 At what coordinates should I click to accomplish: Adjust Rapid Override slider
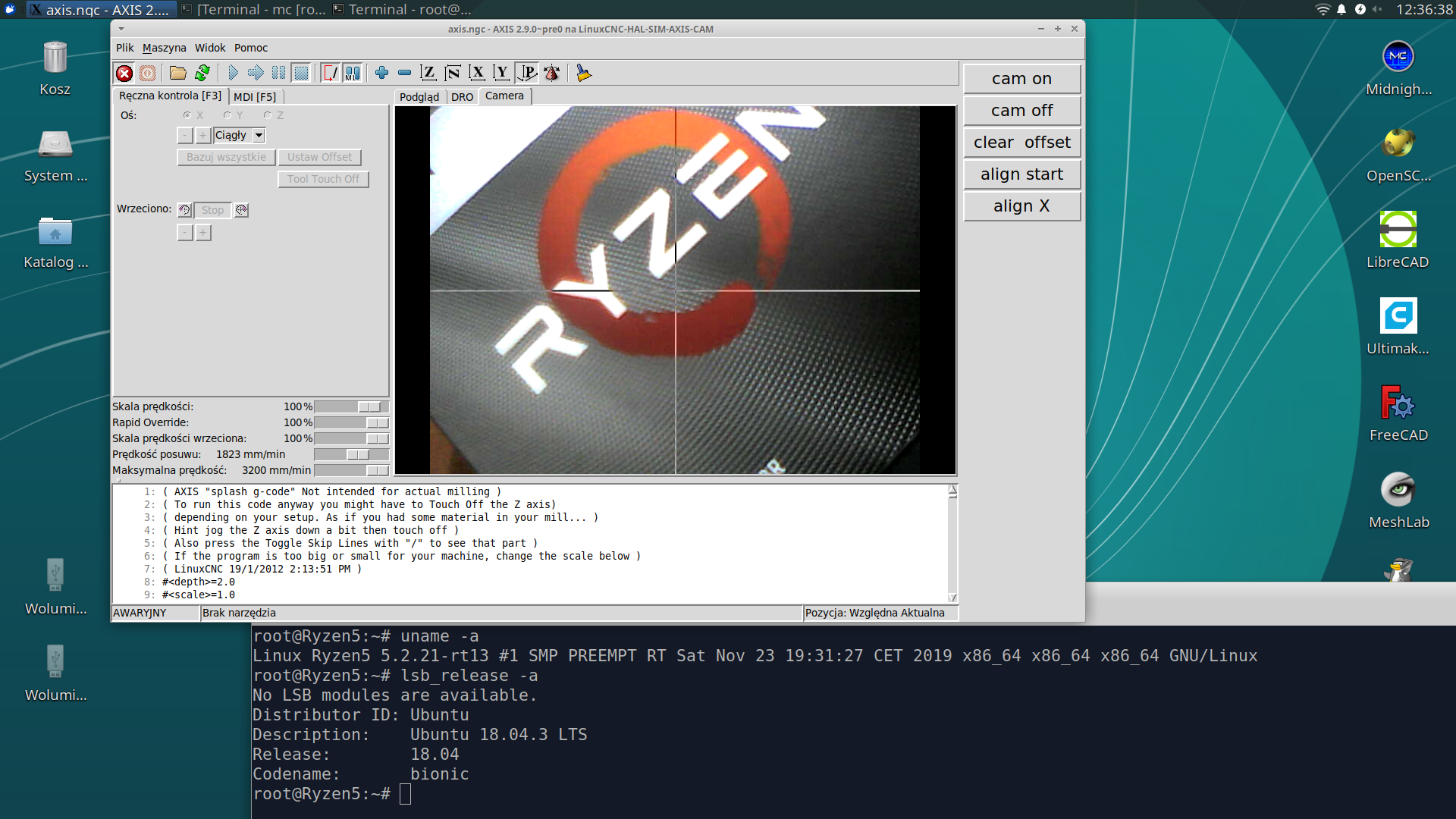351,422
